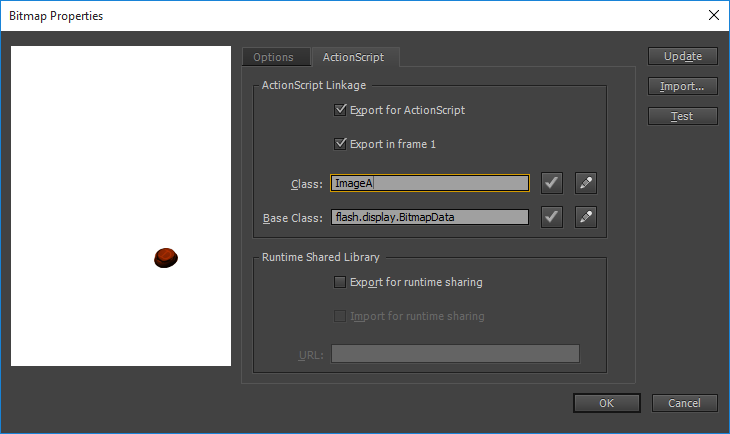
Task: Dismiss dialog with Cancel button
Action: pos(684,403)
